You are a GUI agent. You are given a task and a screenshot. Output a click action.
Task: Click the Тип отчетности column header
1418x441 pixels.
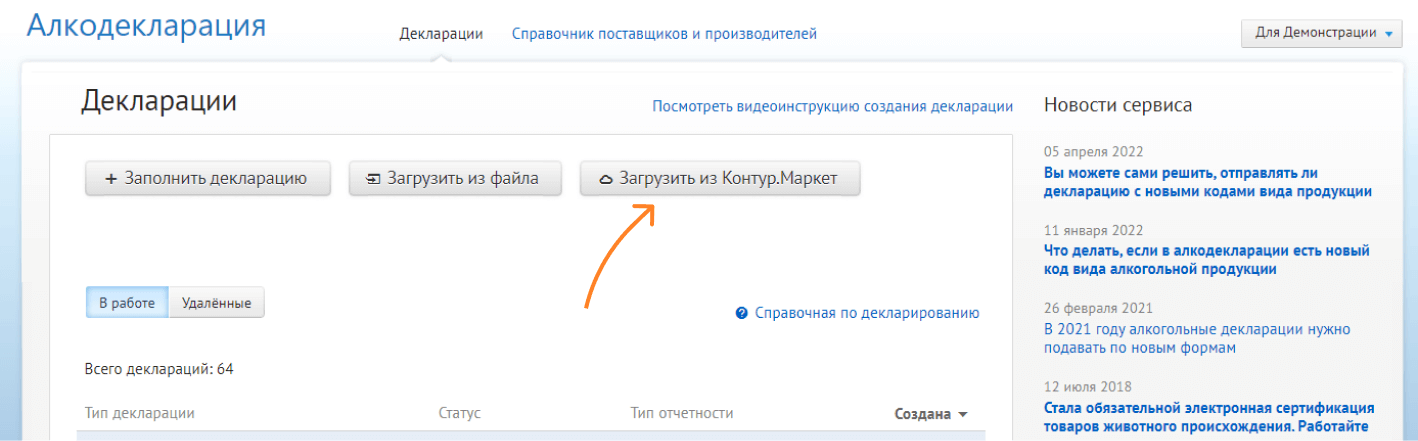coord(682,412)
